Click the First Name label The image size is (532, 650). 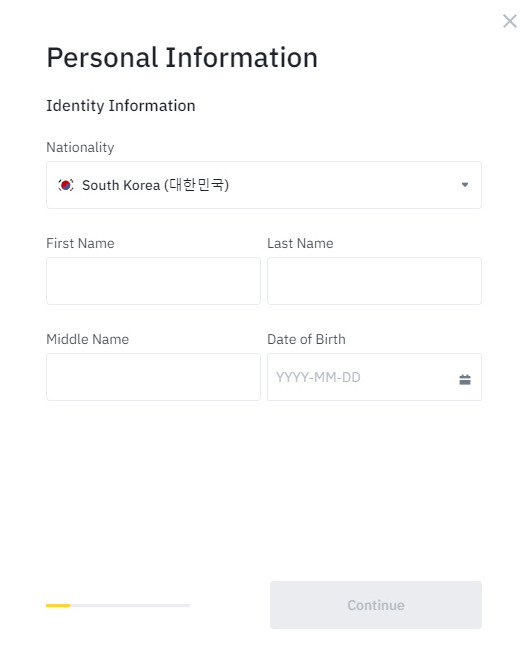coord(80,243)
